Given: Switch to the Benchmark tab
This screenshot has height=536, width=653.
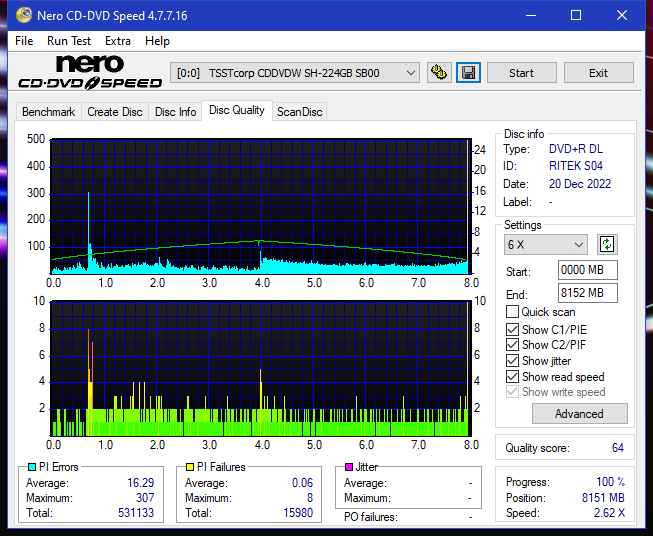Looking at the screenshot, I should 49,112.
